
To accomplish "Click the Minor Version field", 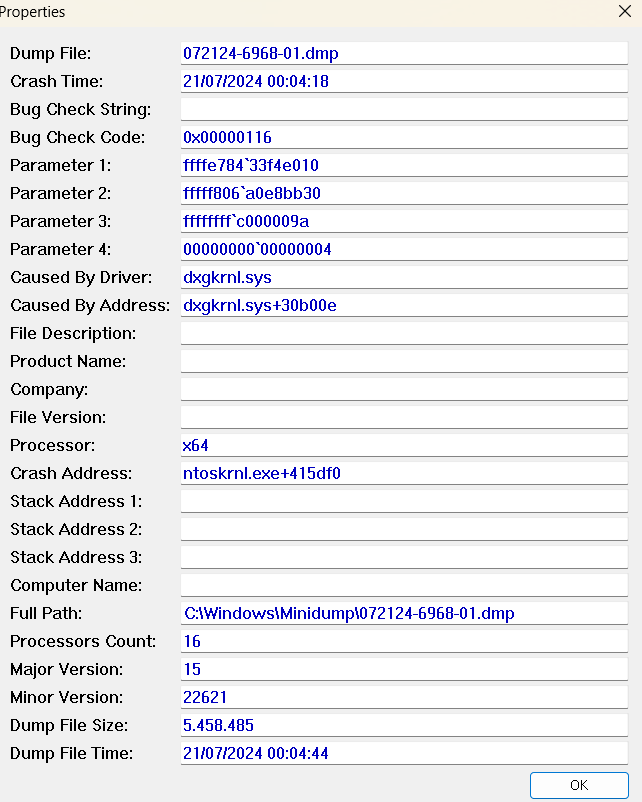I will (x=404, y=697).
